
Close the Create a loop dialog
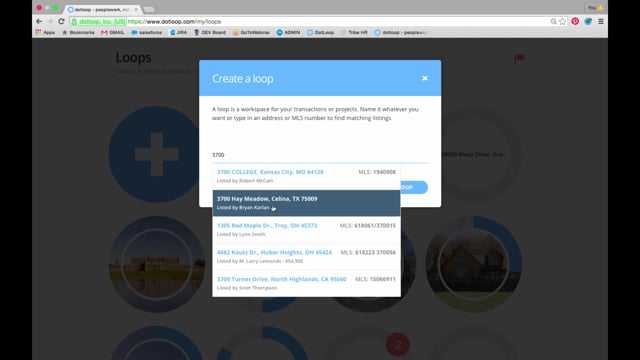tap(424, 78)
